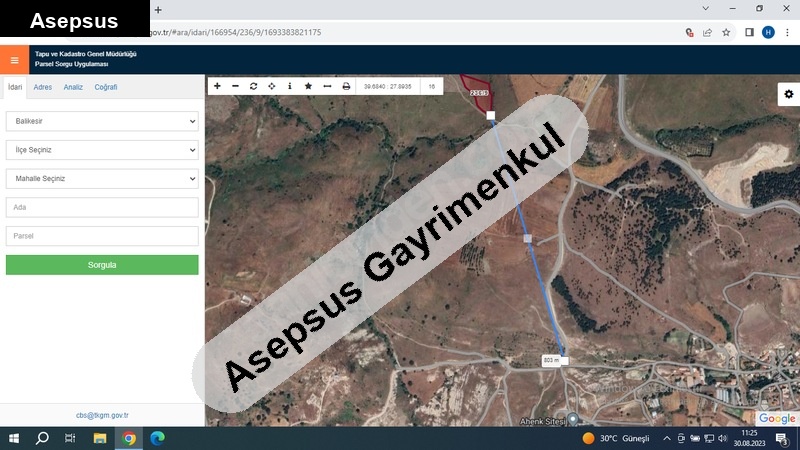Viewport: 800px width, 450px height.
Task: Switch to the Adres tab
Action: (43, 87)
